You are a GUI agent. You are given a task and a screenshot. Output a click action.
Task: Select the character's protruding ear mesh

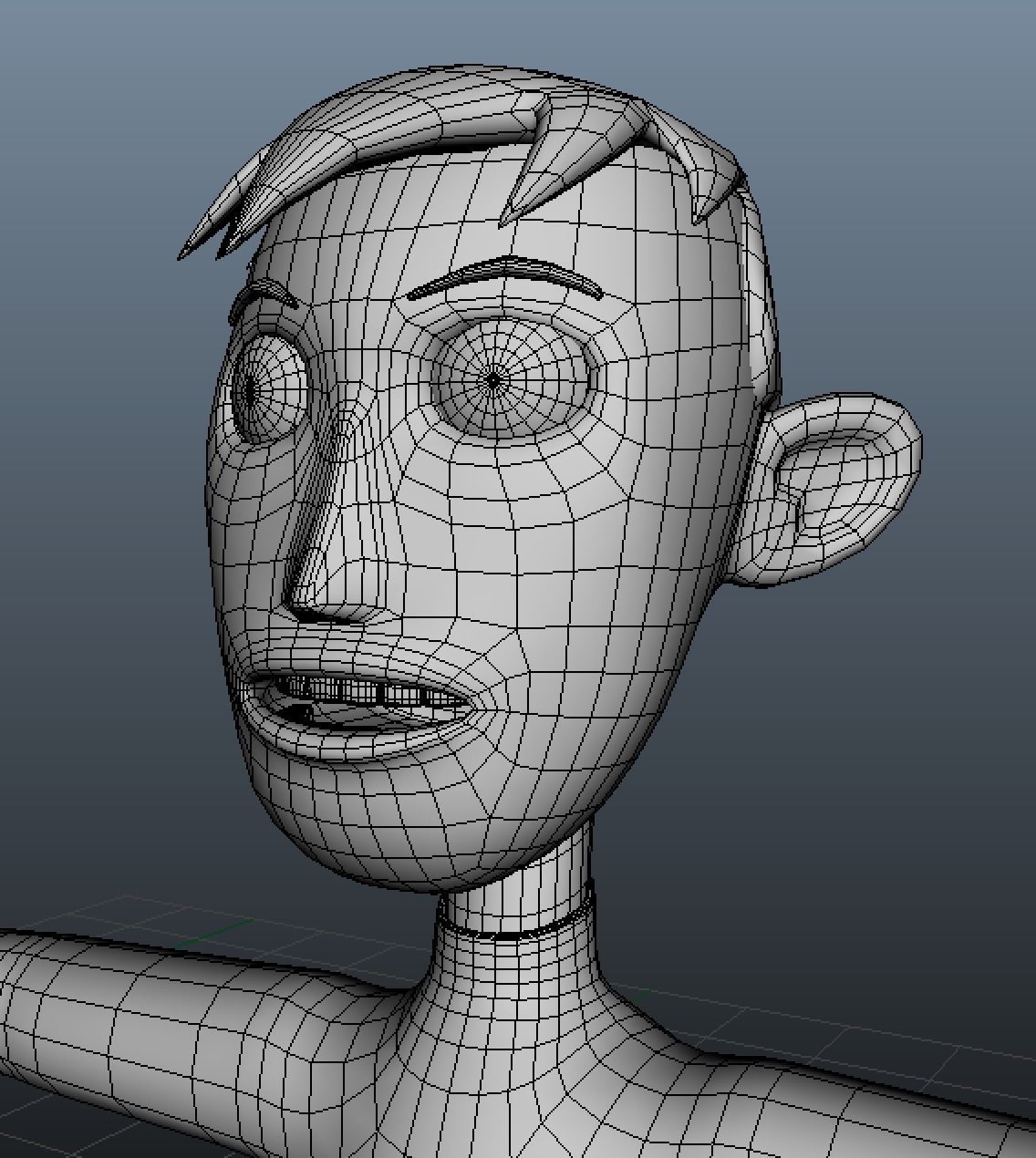(828, 490)
